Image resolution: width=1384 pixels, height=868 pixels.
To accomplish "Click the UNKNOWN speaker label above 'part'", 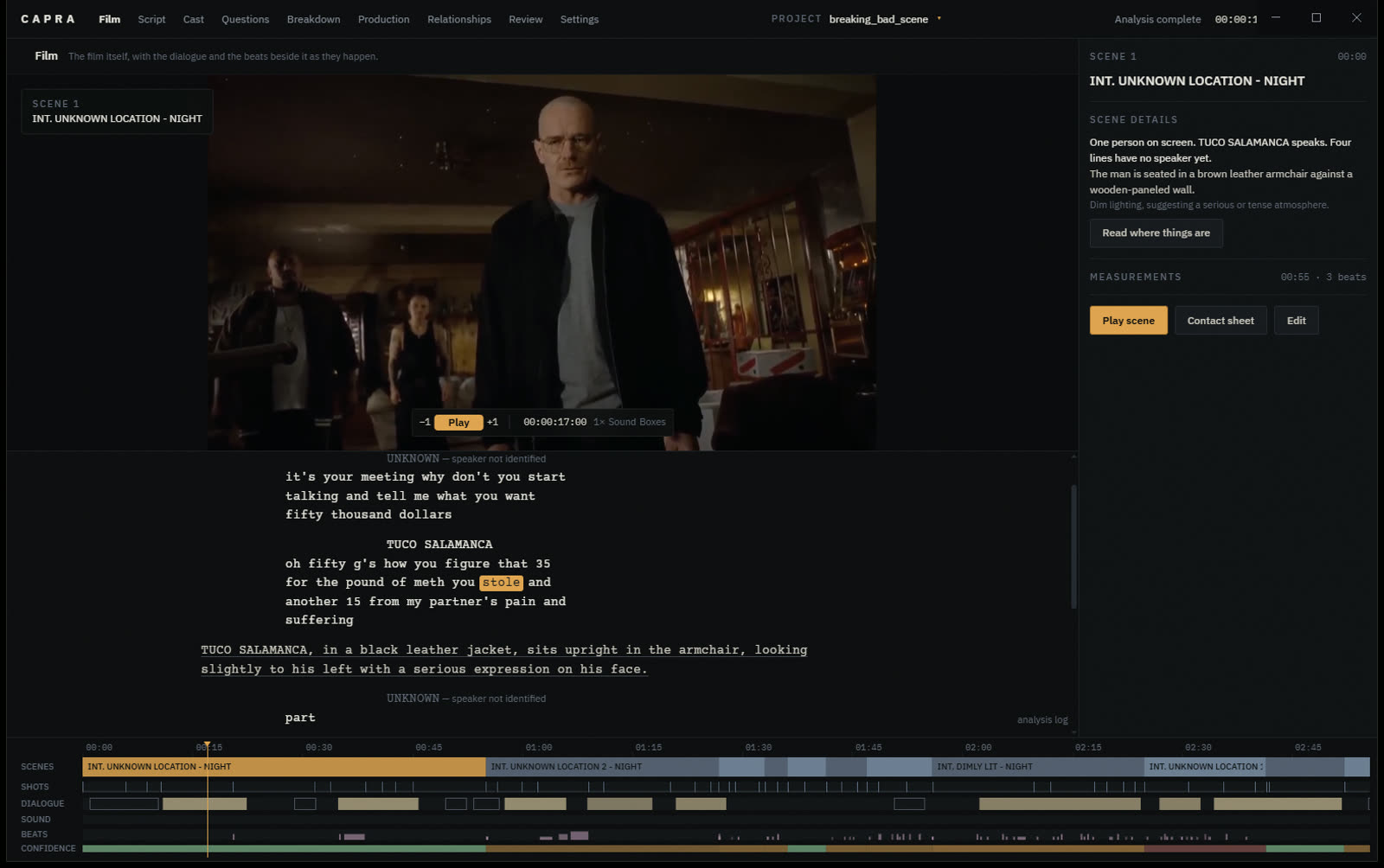I will [465, 699].
